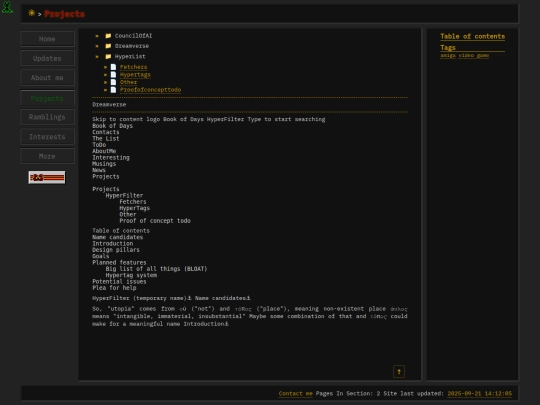Click the Fetchers page icon
Viewport: 540px width, 405px height.
point(113,67)
